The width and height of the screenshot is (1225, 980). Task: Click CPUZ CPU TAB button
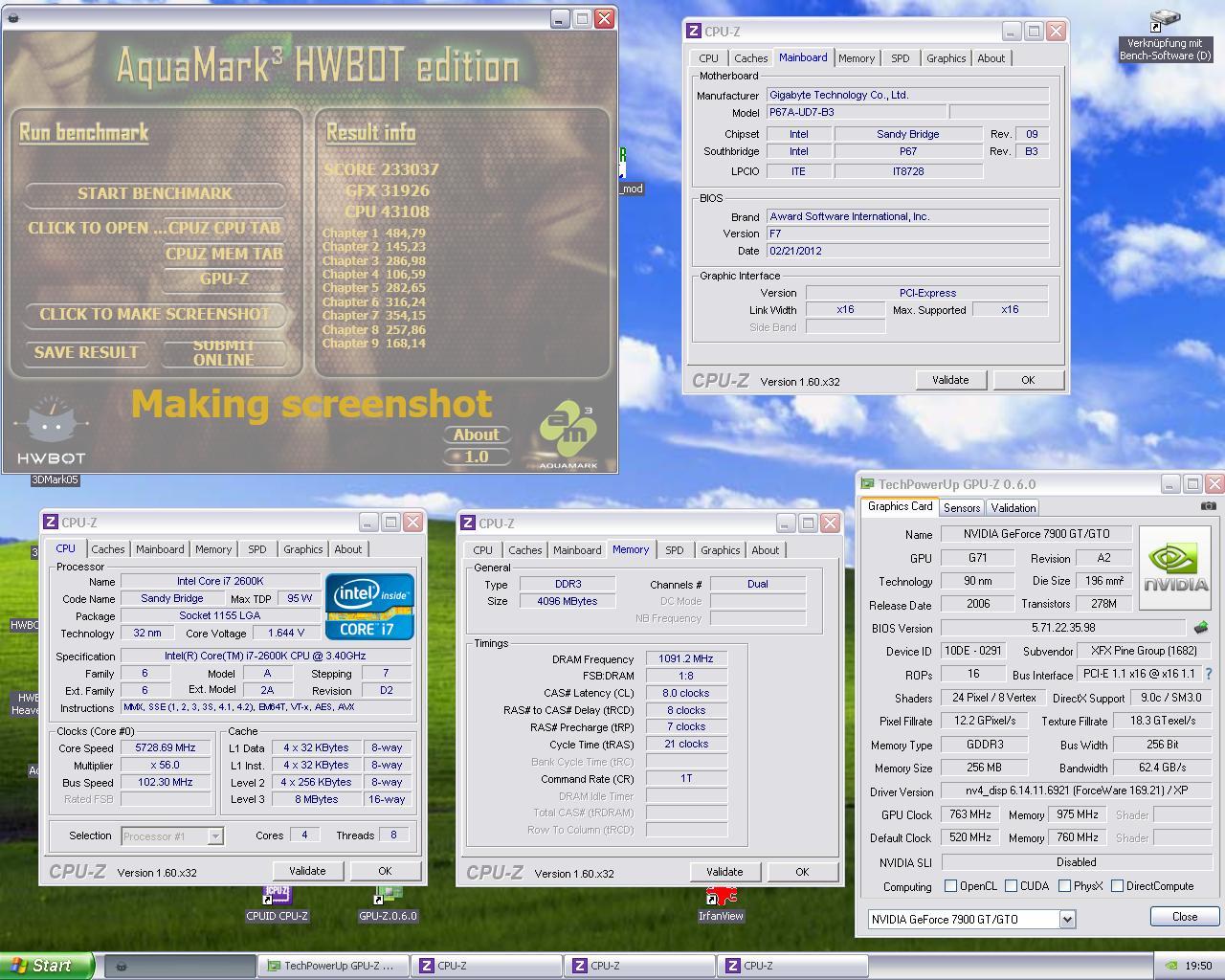point(224,228)
